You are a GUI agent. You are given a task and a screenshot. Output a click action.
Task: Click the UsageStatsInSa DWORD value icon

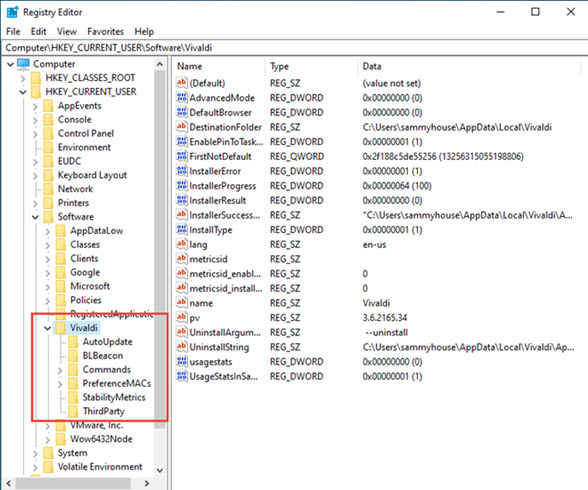[x=182, y=376]
